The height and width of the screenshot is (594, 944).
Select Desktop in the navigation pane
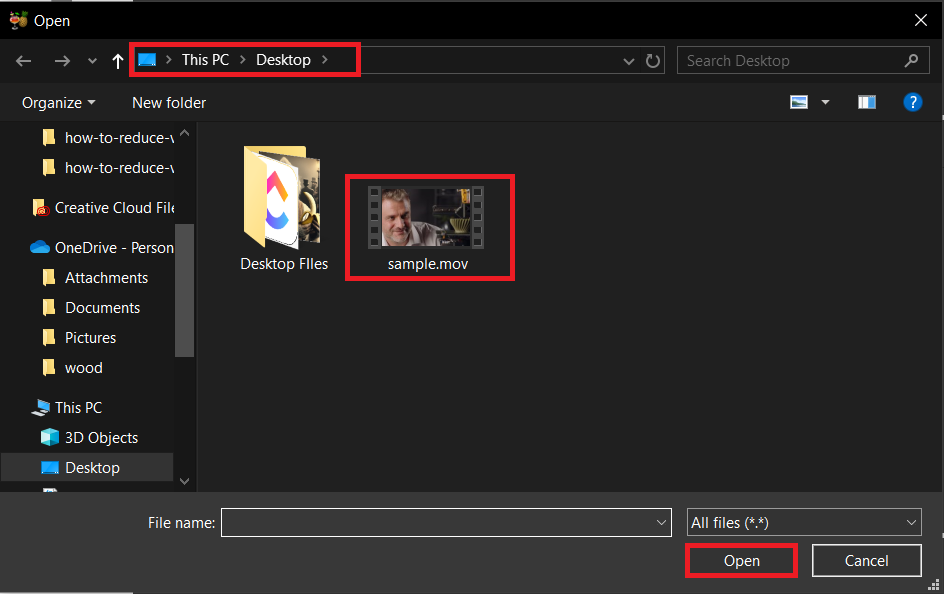click(x=94, y=467)
